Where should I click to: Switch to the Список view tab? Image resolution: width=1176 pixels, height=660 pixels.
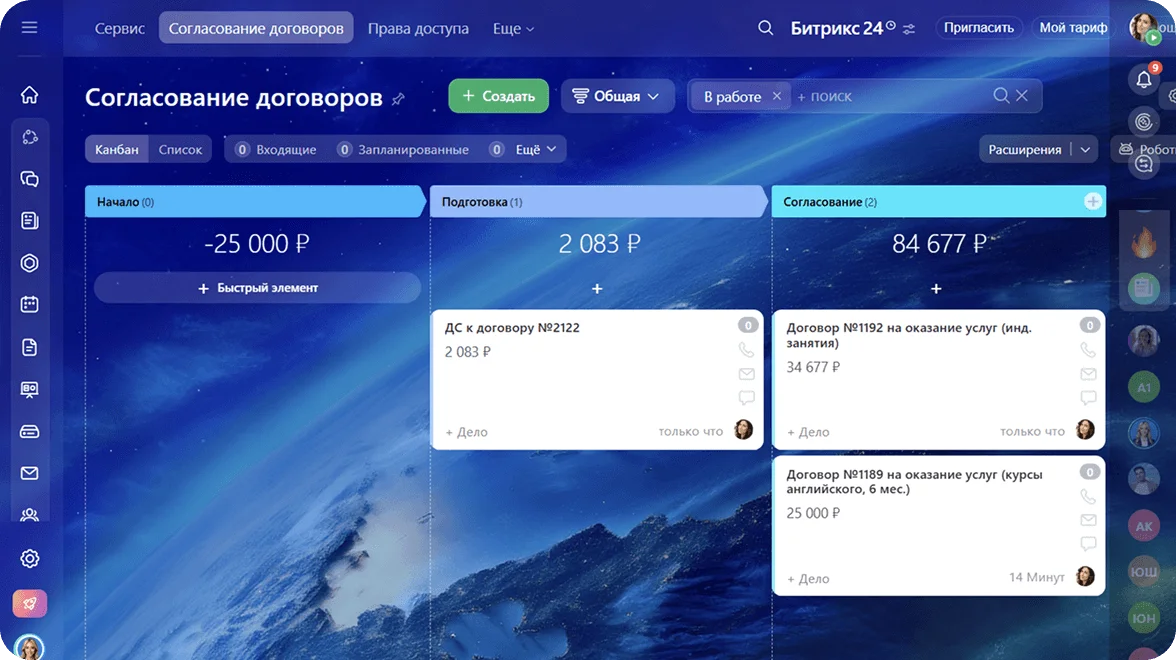pos(180,148)
